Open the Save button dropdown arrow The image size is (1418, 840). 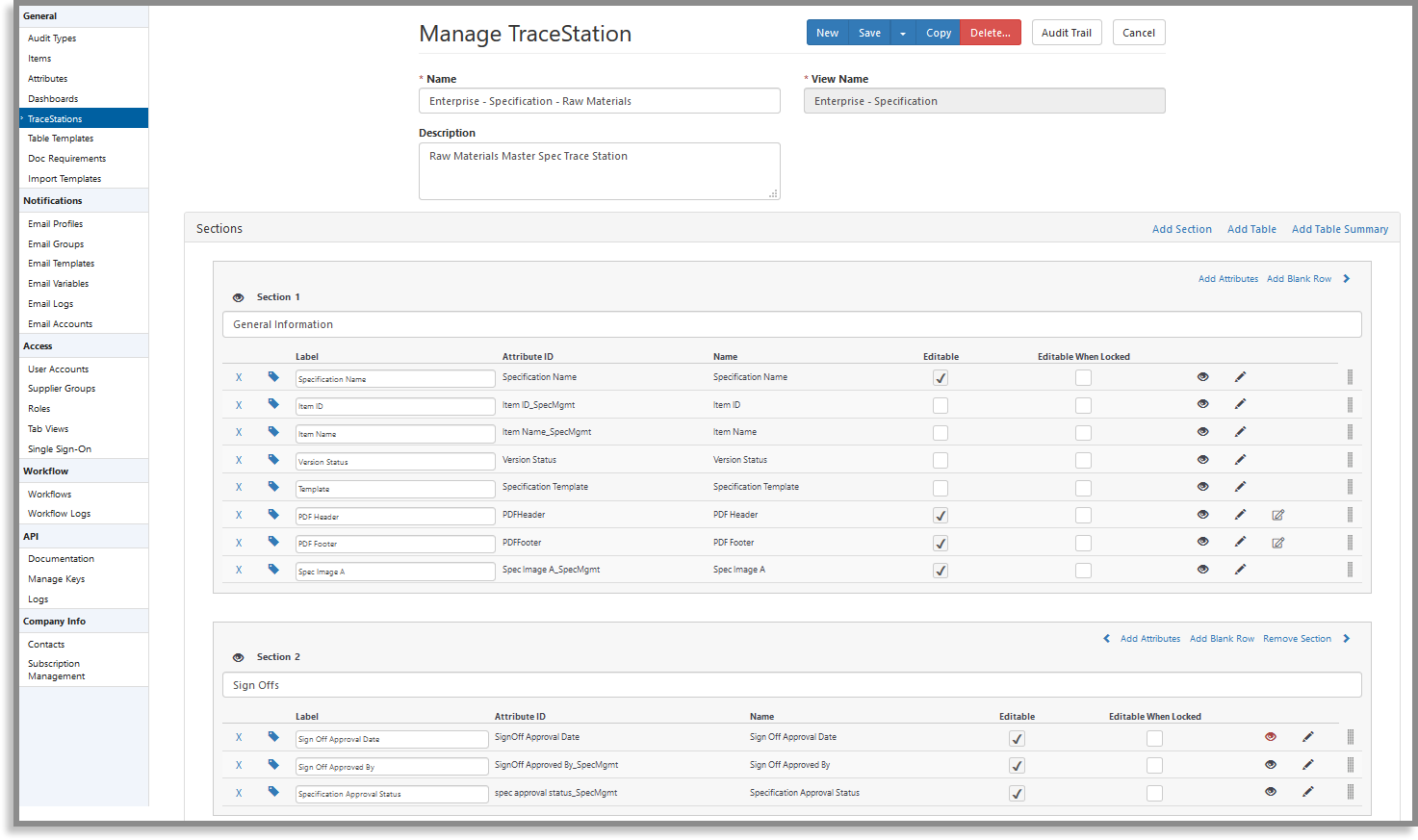tap(903, 33)
